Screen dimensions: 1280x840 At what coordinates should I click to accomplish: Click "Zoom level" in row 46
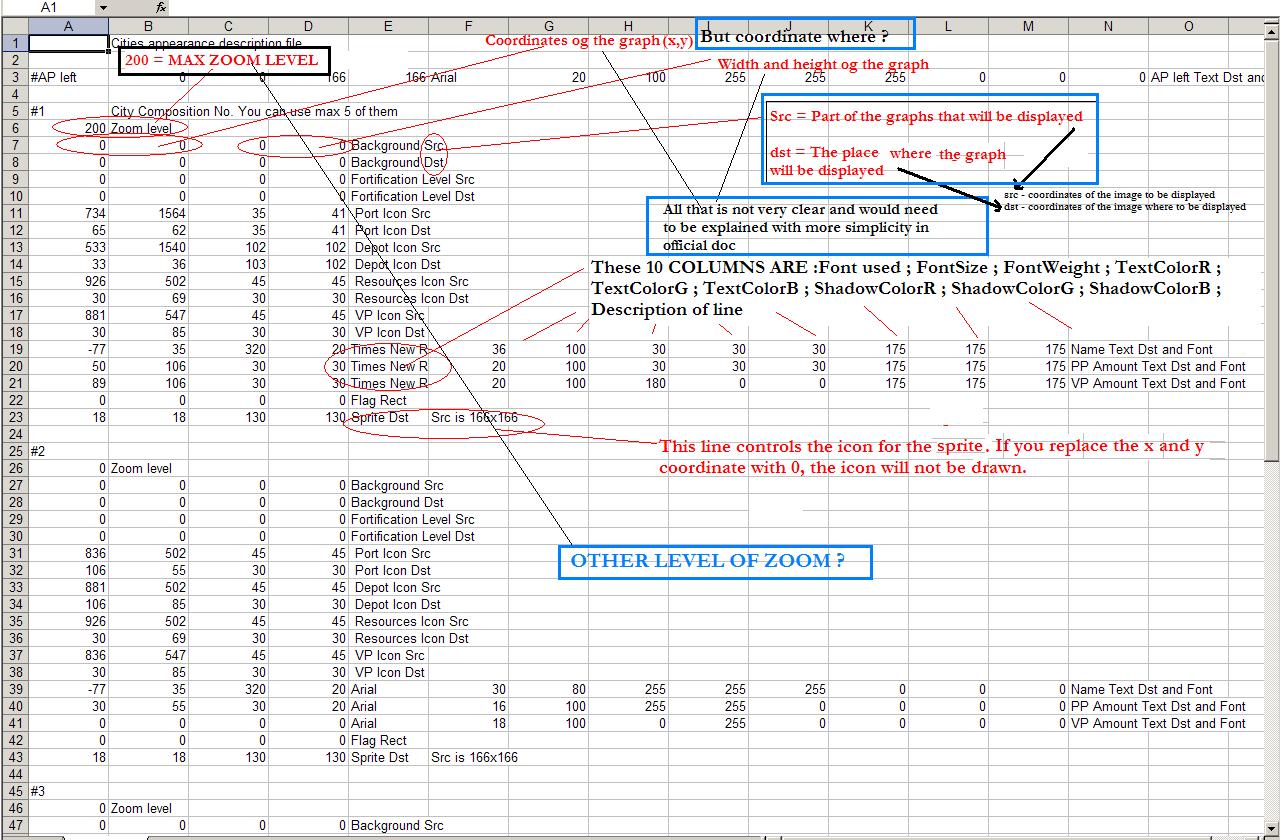click(141, 808)
